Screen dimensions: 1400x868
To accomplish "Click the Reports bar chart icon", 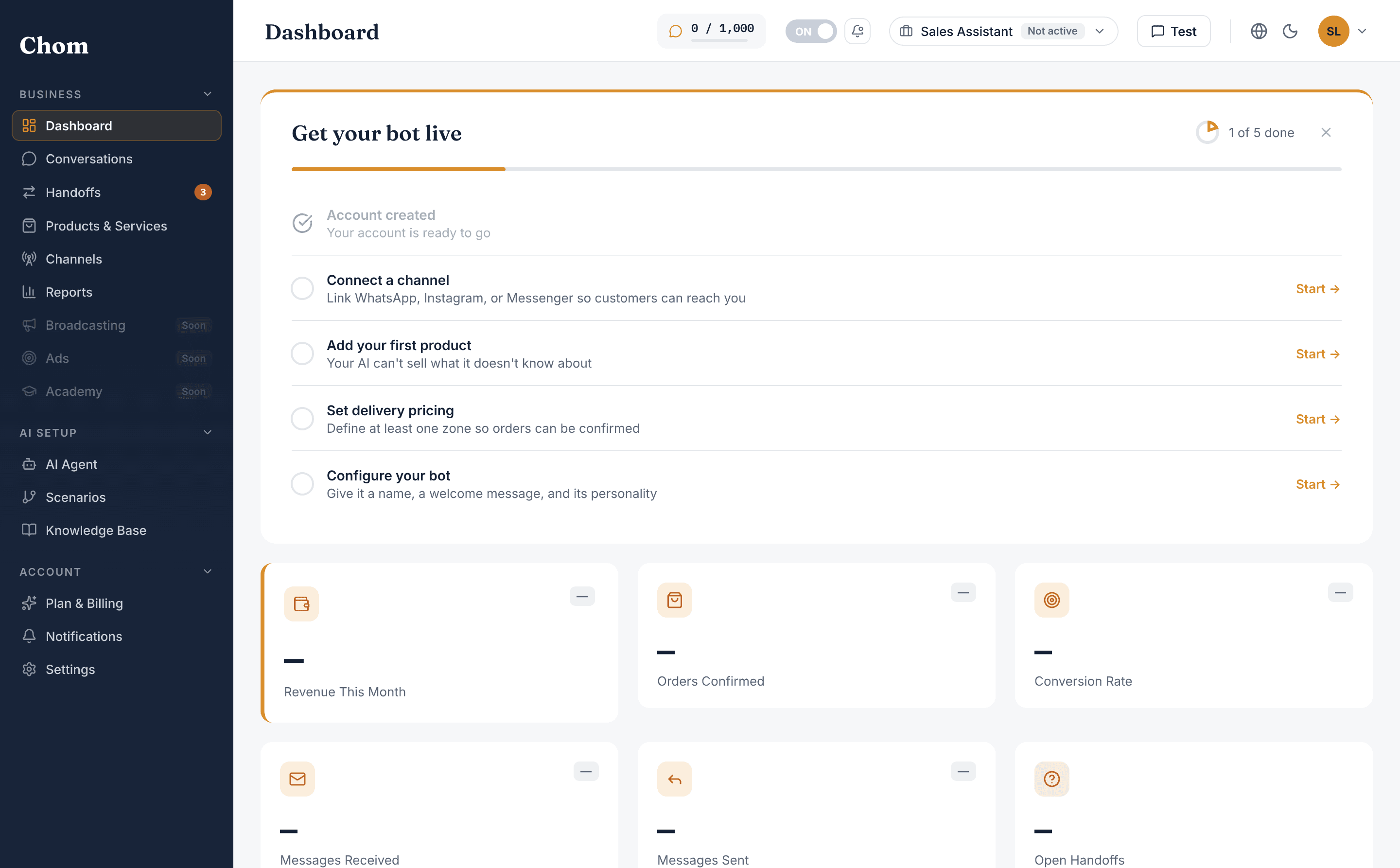I will [x=29, y=292].
